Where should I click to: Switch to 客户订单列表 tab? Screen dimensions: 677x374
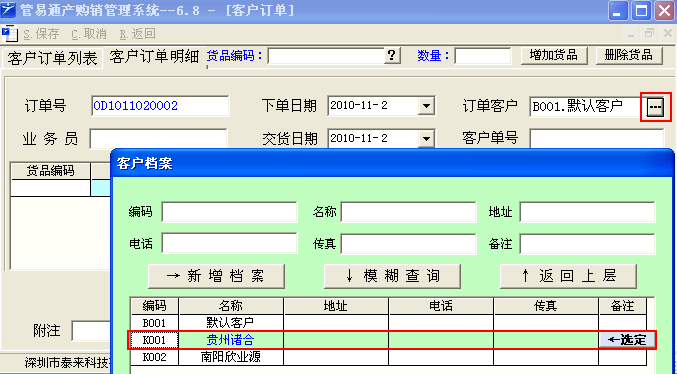click(52, 58)
